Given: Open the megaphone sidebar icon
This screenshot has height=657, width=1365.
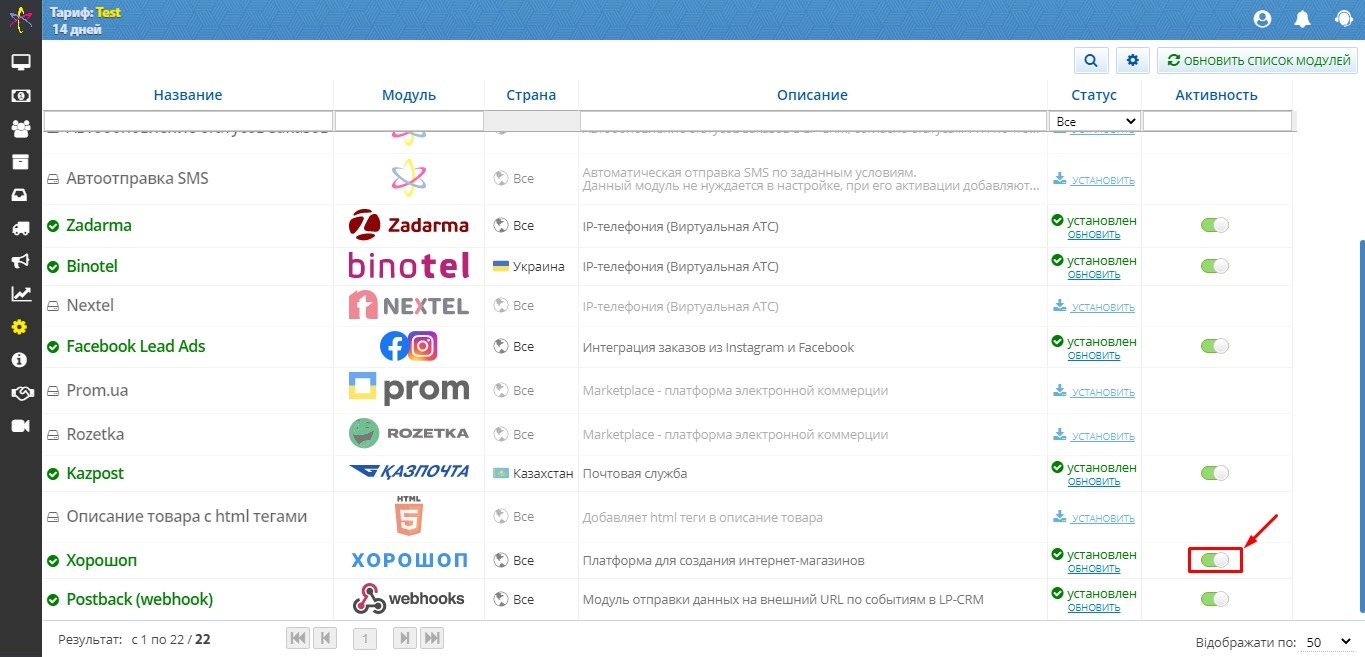Looking at the screenshot, I should [20, 261].
